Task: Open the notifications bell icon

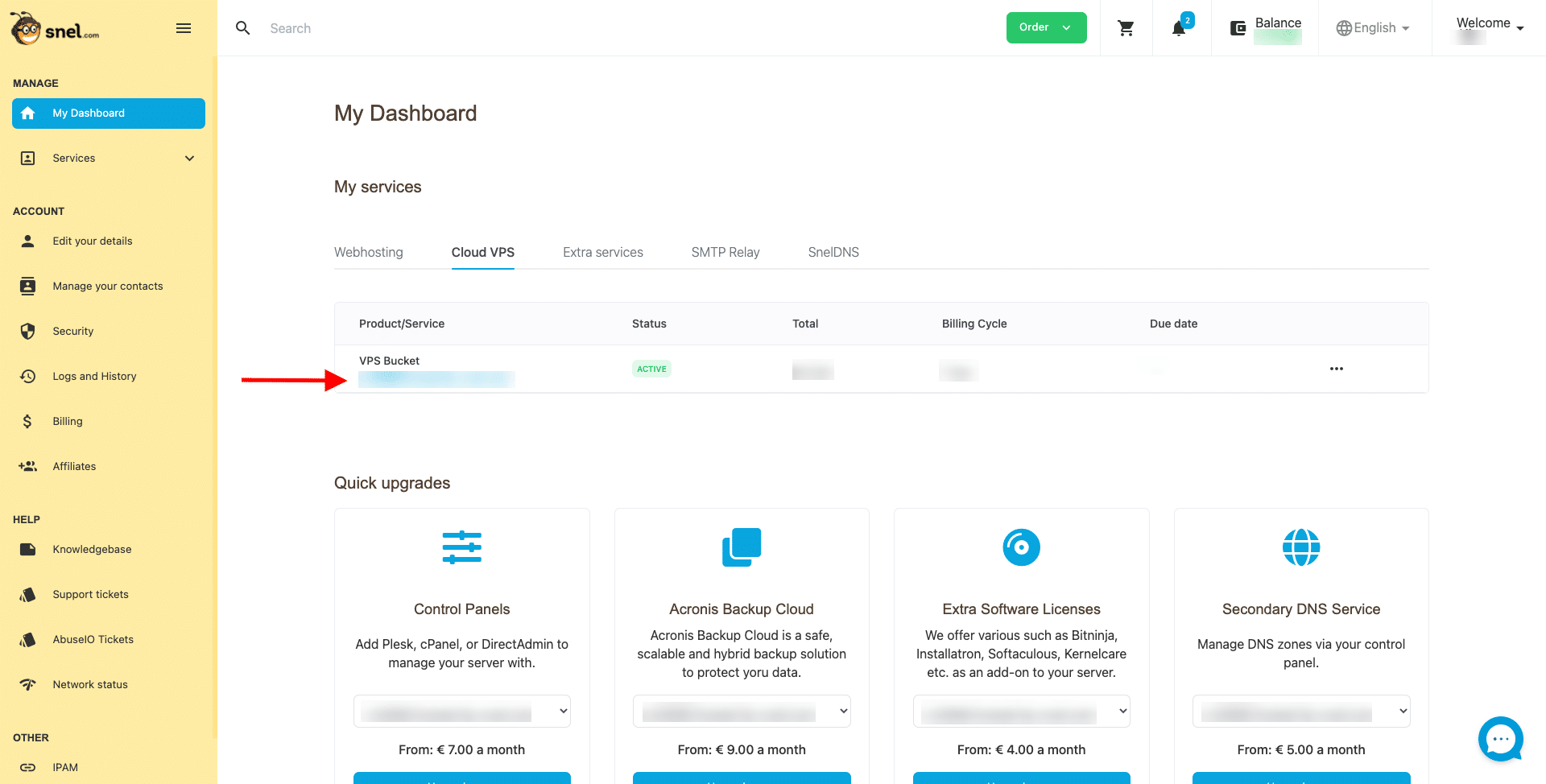Action: pyautogui.click(x=1179, y=28)
